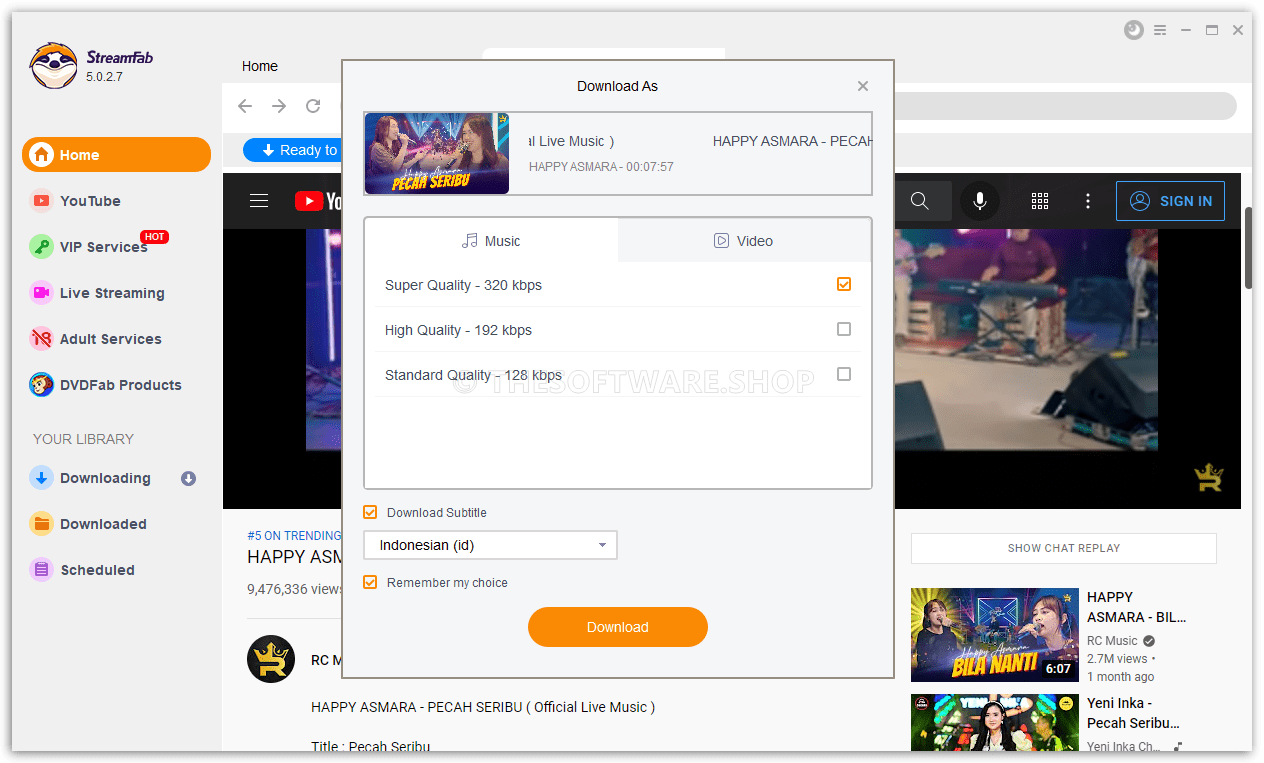1264x763 pixels.
Task: Click the browser address bar
Action: point(1064,106)
